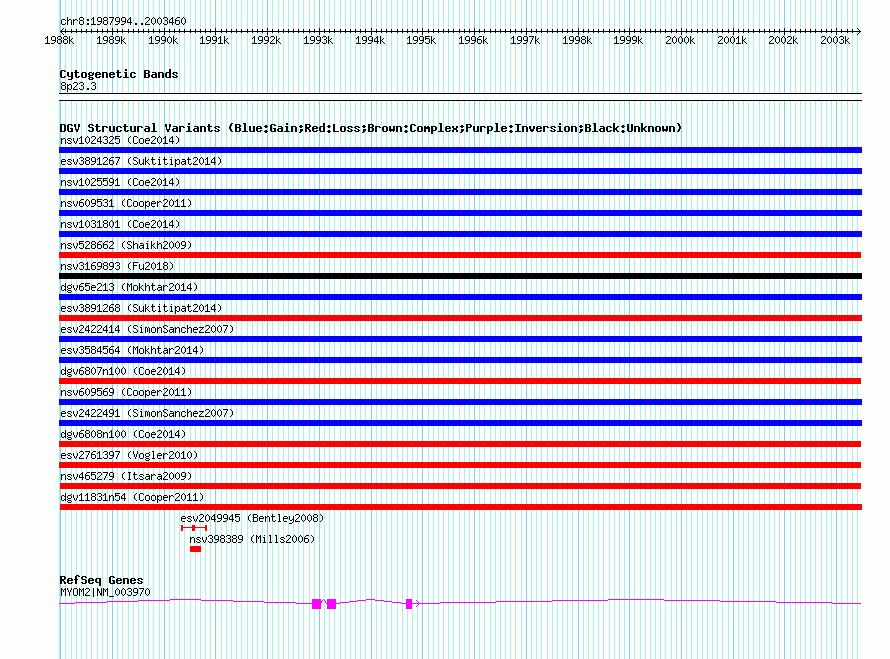Click the 1995k position on the ruler
This screenshot has width=890, height=659.
click(420, 41)
